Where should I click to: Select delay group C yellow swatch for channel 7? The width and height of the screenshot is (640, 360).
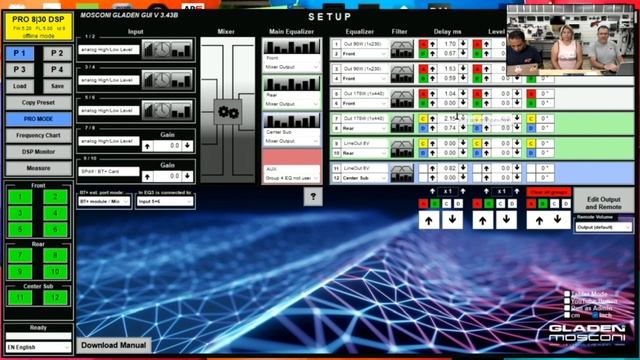(423, 119)
